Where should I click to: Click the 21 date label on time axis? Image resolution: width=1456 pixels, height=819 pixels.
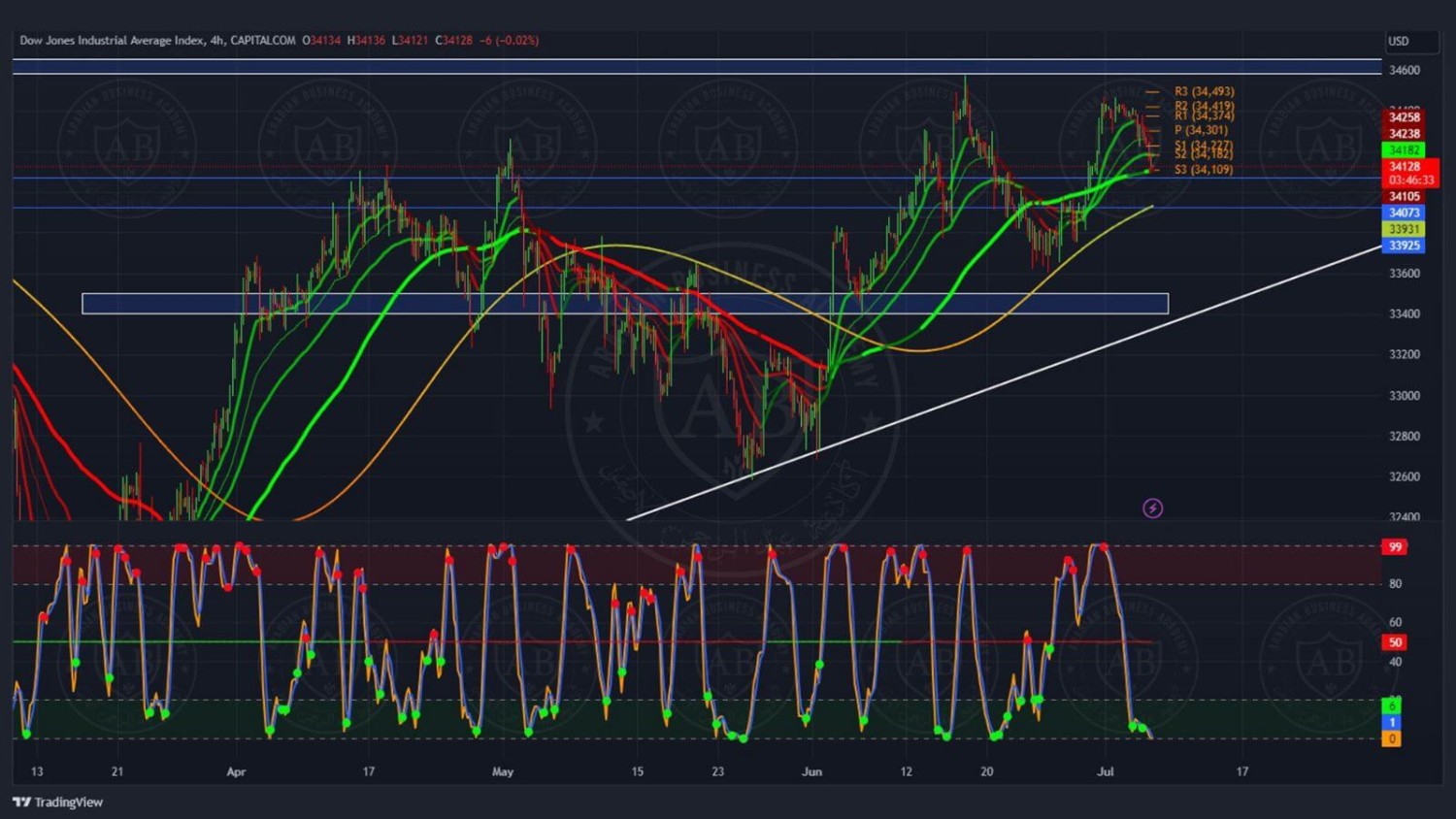[116, 772]
